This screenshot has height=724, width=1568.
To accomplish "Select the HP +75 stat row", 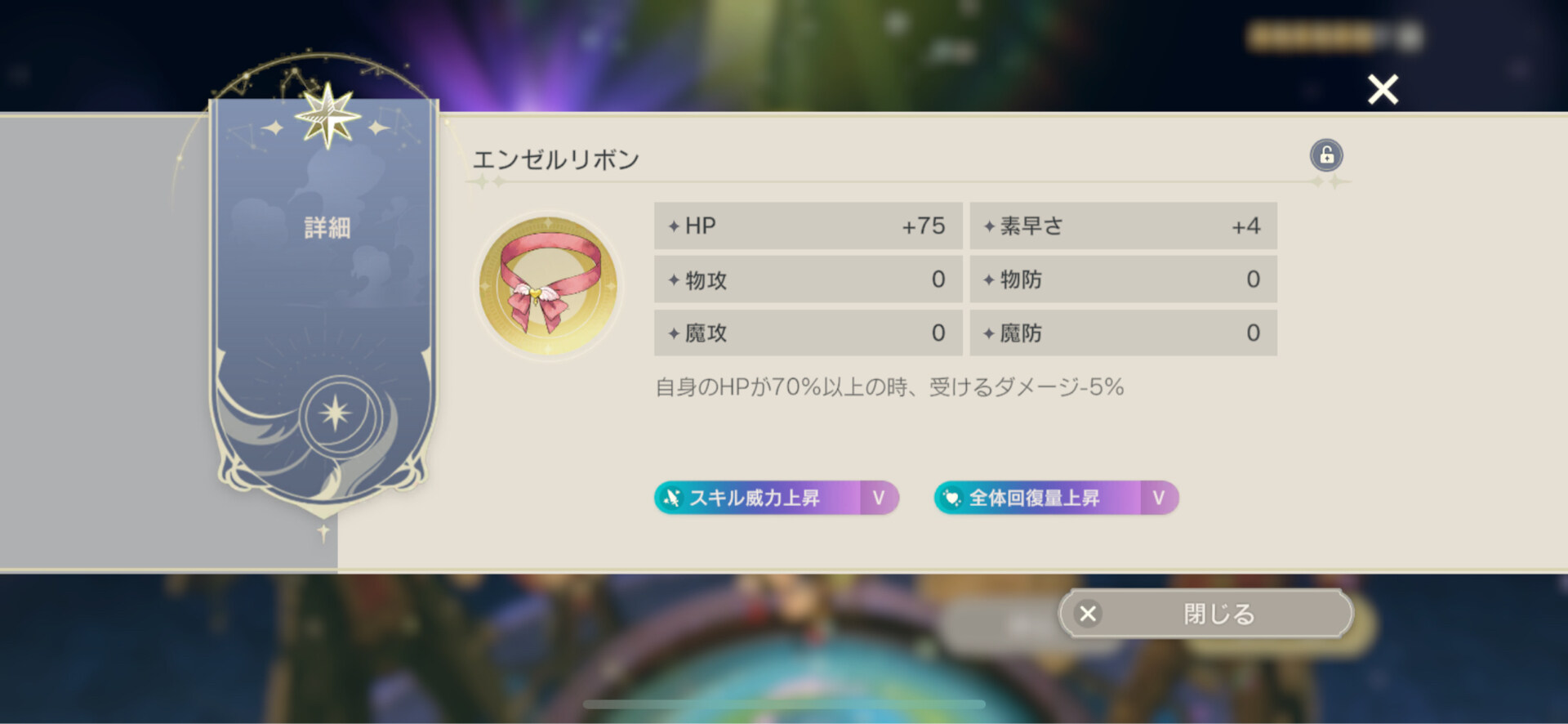I will (x=808, y=226).
